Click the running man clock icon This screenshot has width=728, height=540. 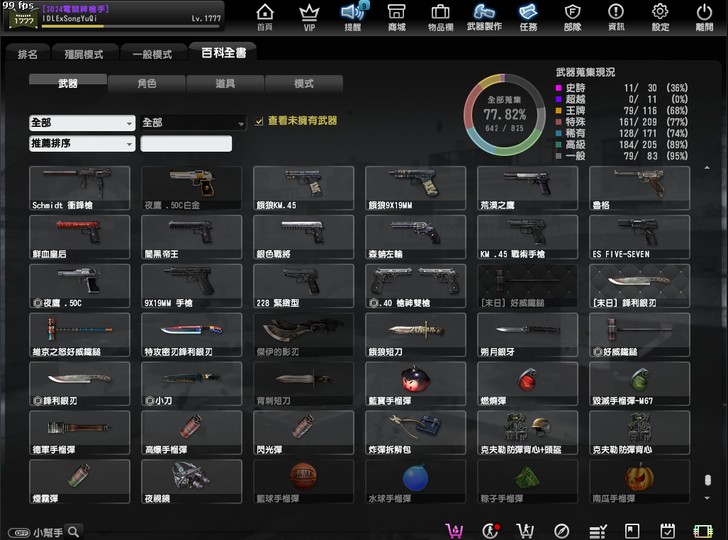(x=491, y=530)
